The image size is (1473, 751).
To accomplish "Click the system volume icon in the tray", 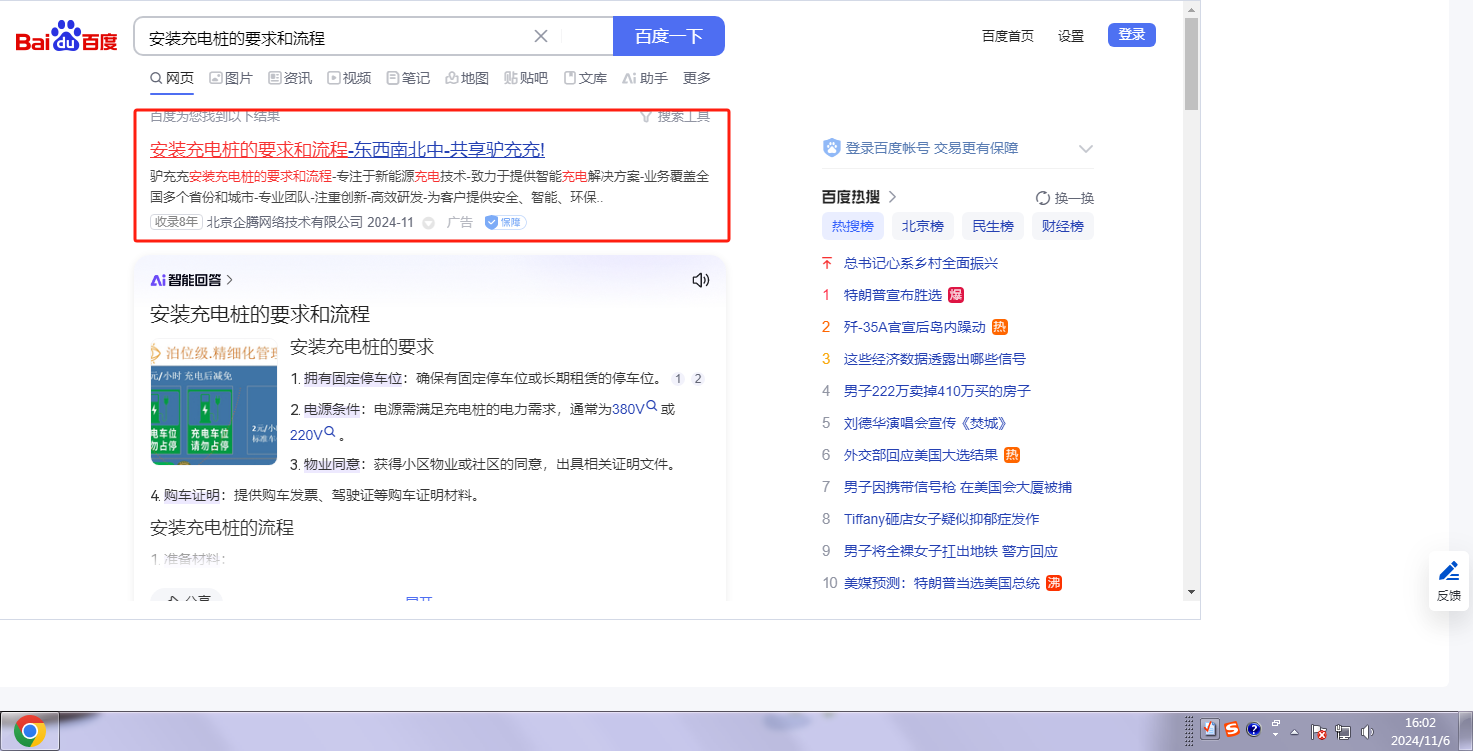I will click(1368, 732).
